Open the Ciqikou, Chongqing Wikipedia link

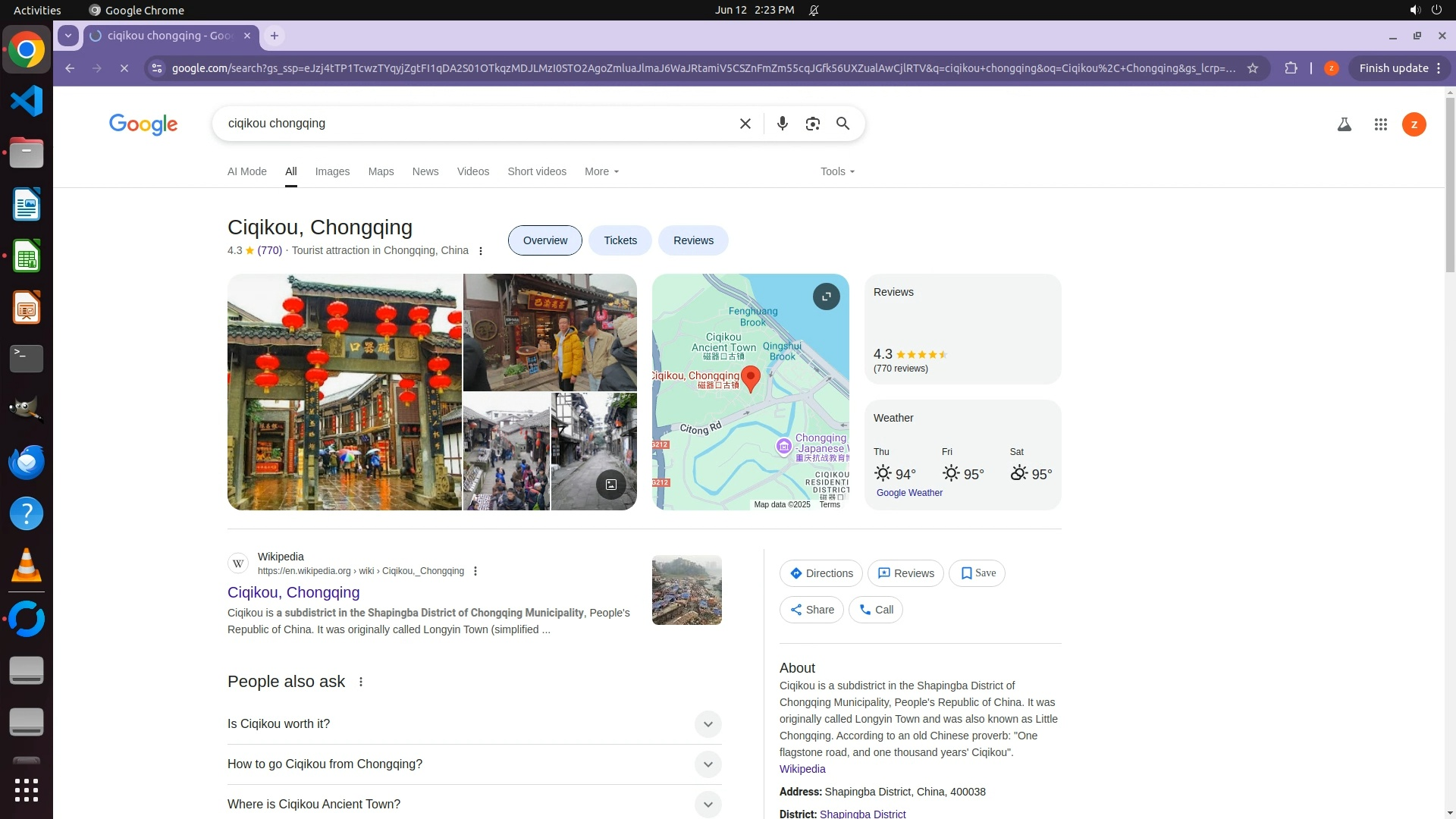(293, 592)
